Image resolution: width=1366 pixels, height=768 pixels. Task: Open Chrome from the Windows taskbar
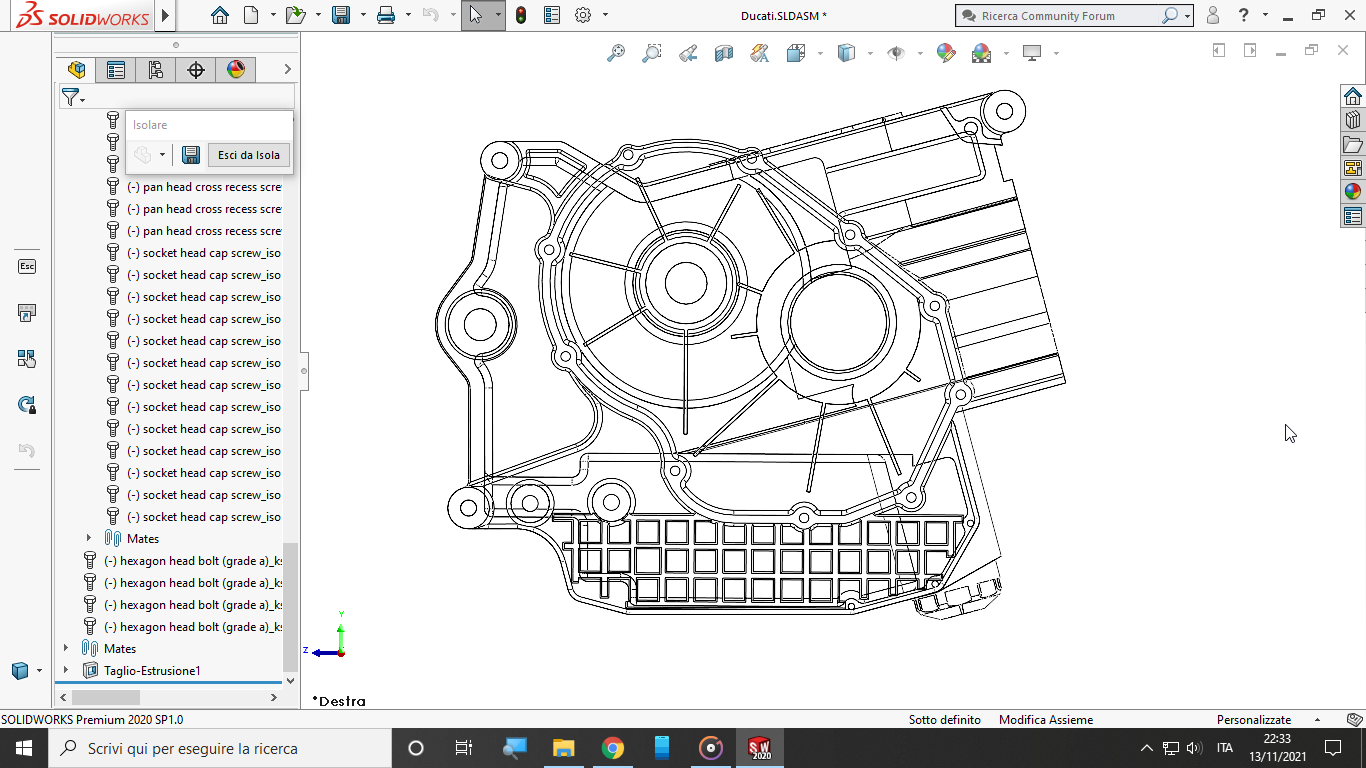point(613,748)
